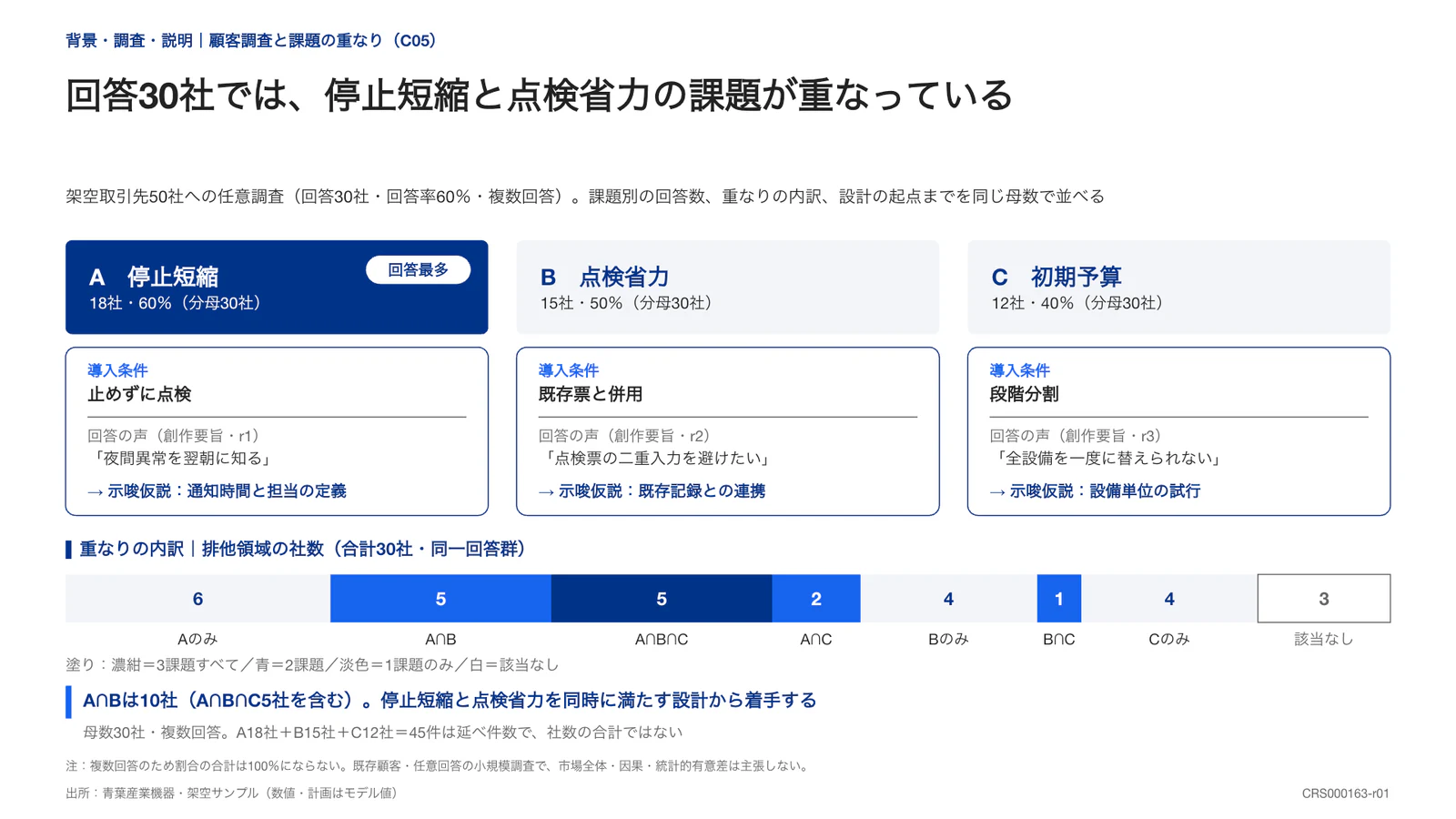Image resolution: width=1456 pixels, height=819 pixels.
Task: Click the A∩C bar segment showing 2
Action: coord(816,599)
